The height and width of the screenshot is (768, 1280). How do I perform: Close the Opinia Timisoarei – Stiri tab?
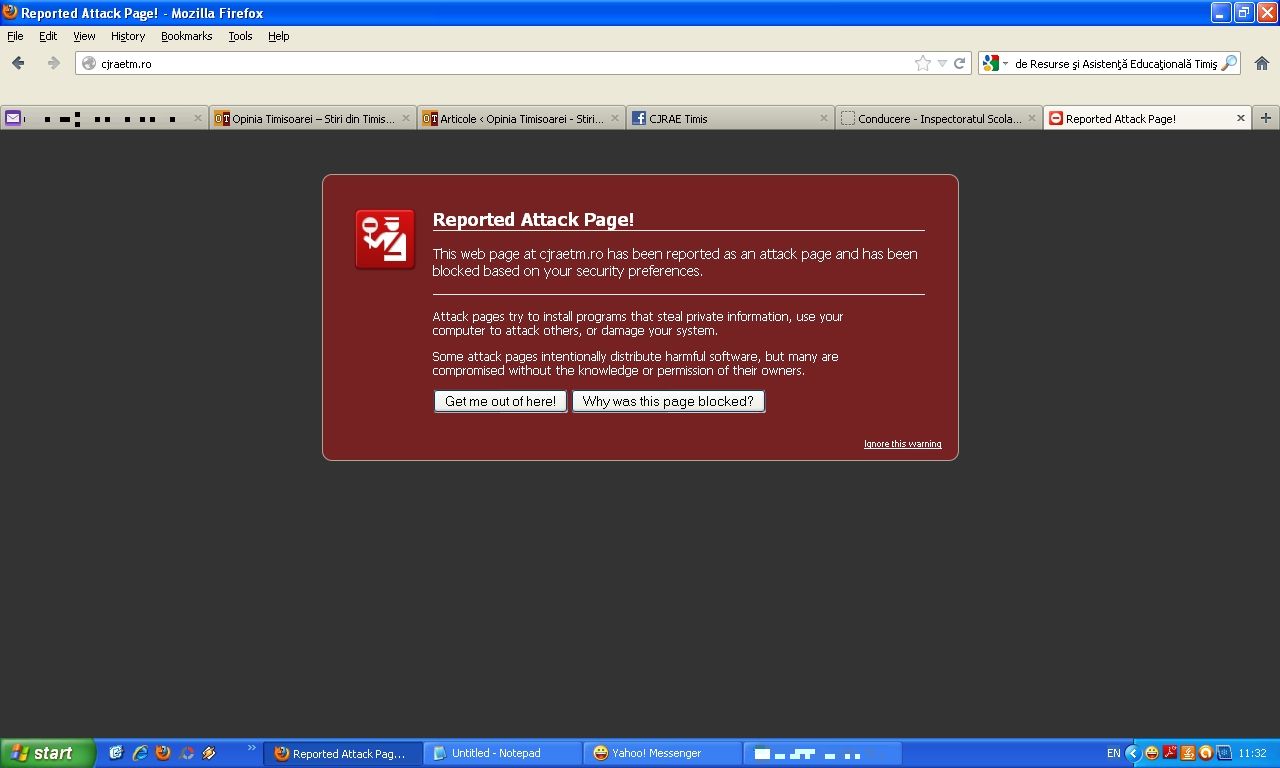pyautogui.click(x=405, y=118)
